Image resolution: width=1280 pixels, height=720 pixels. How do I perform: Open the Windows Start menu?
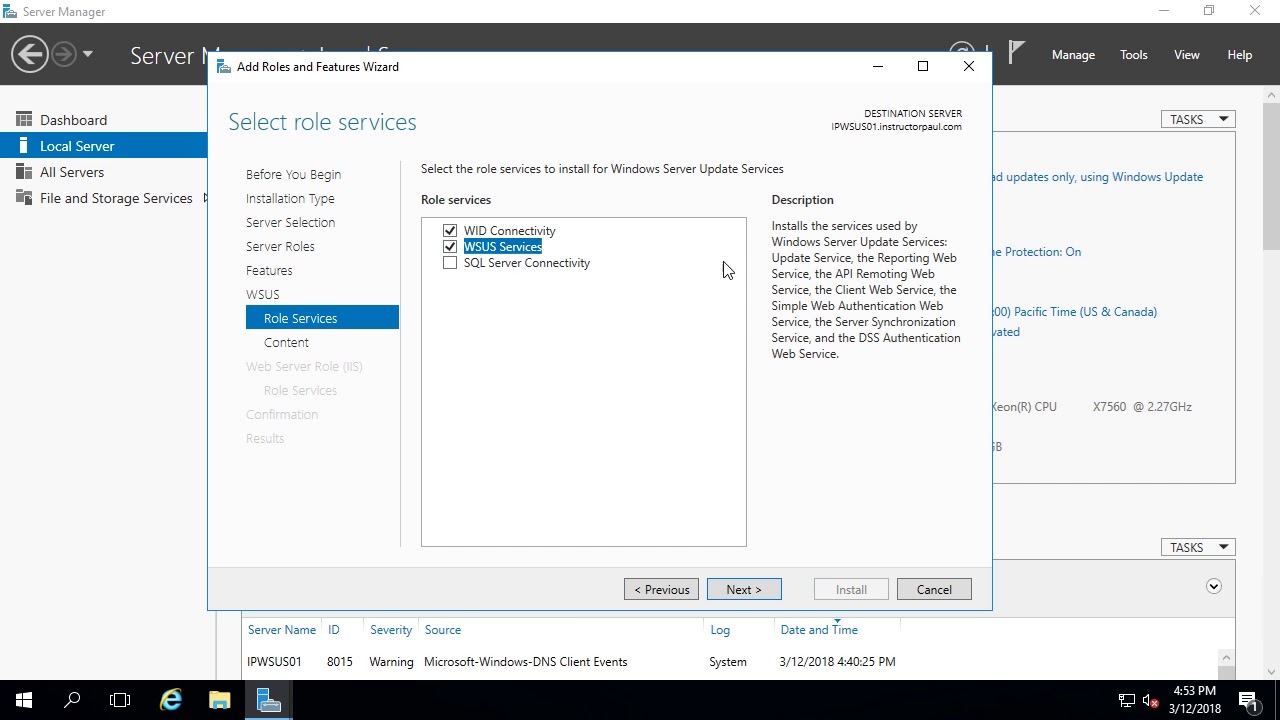(24, 700)
